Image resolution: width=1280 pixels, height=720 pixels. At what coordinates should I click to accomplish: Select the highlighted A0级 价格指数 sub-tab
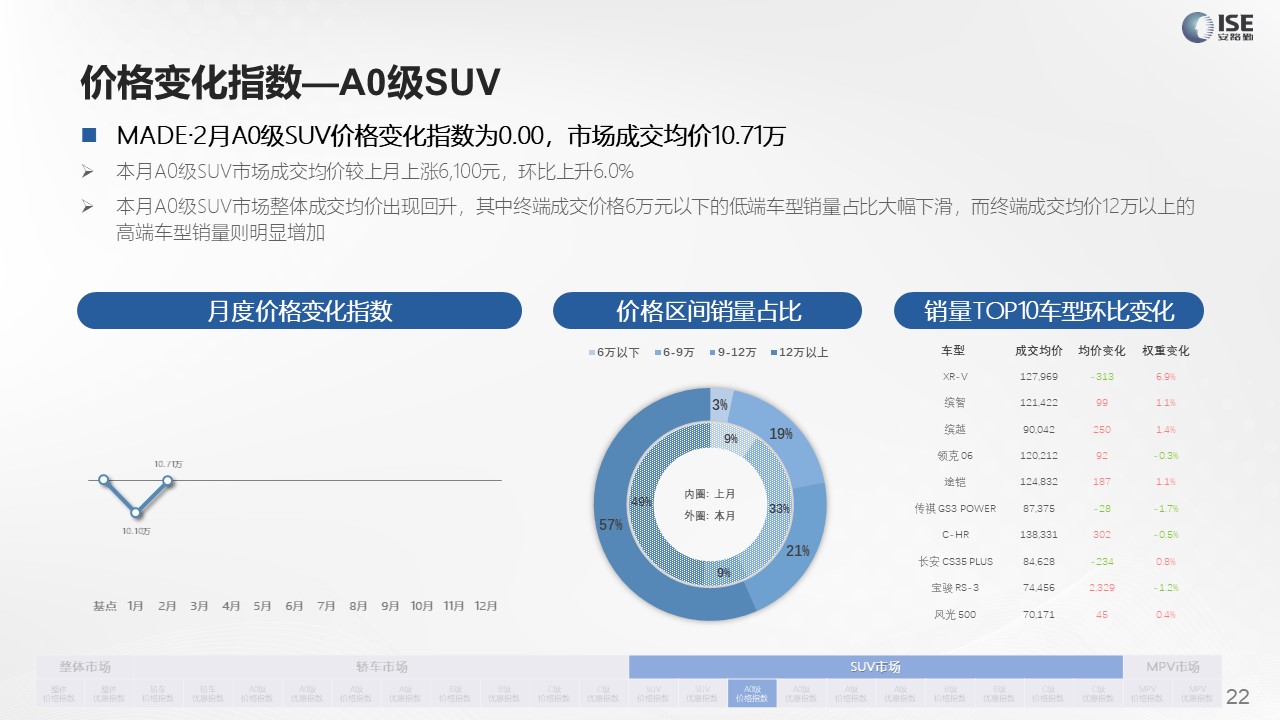(x=753, y=693)
